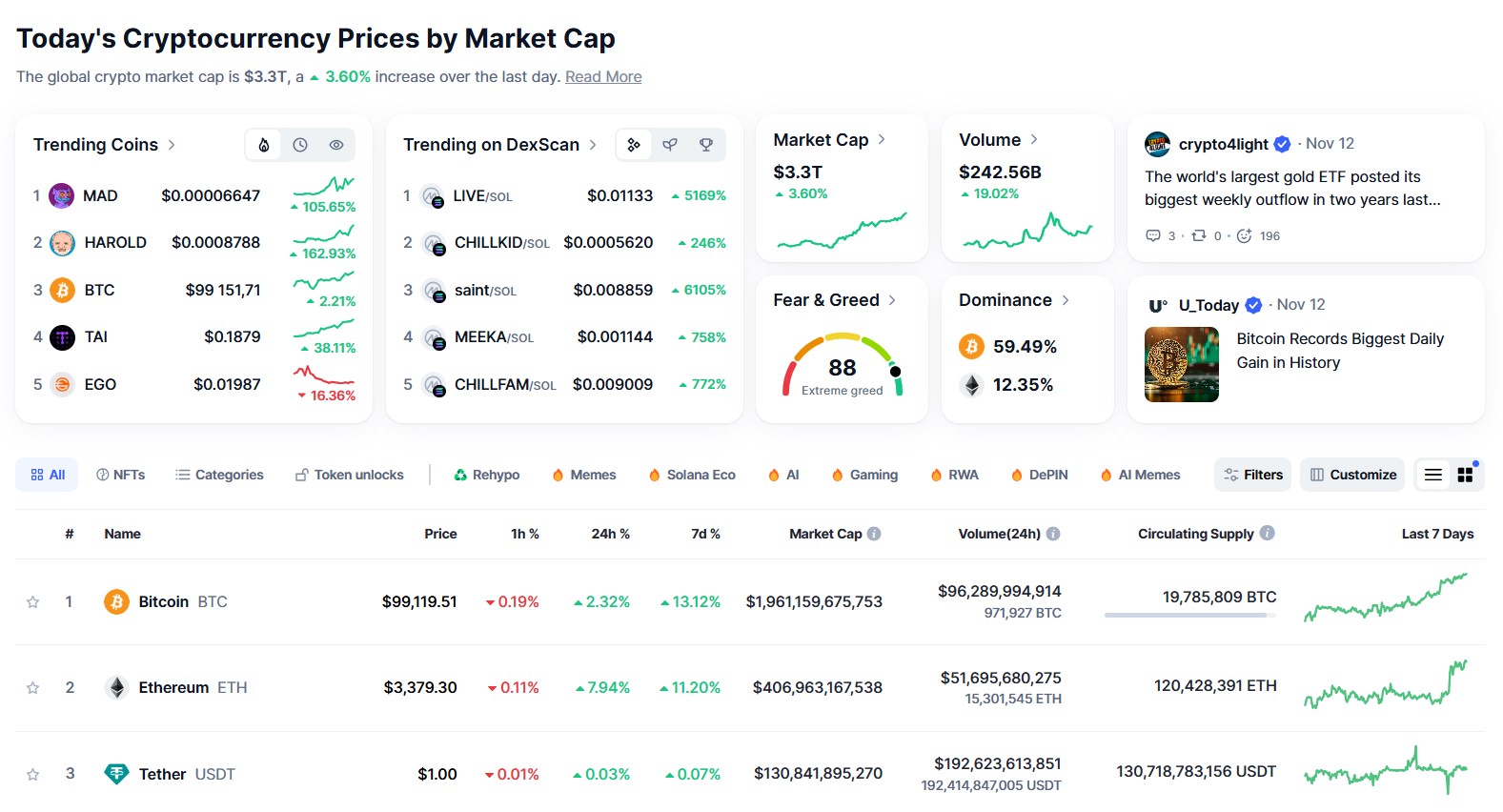The image size is (1503, 812).
Task: Click the Market Cap info icon
Action: 874,534
